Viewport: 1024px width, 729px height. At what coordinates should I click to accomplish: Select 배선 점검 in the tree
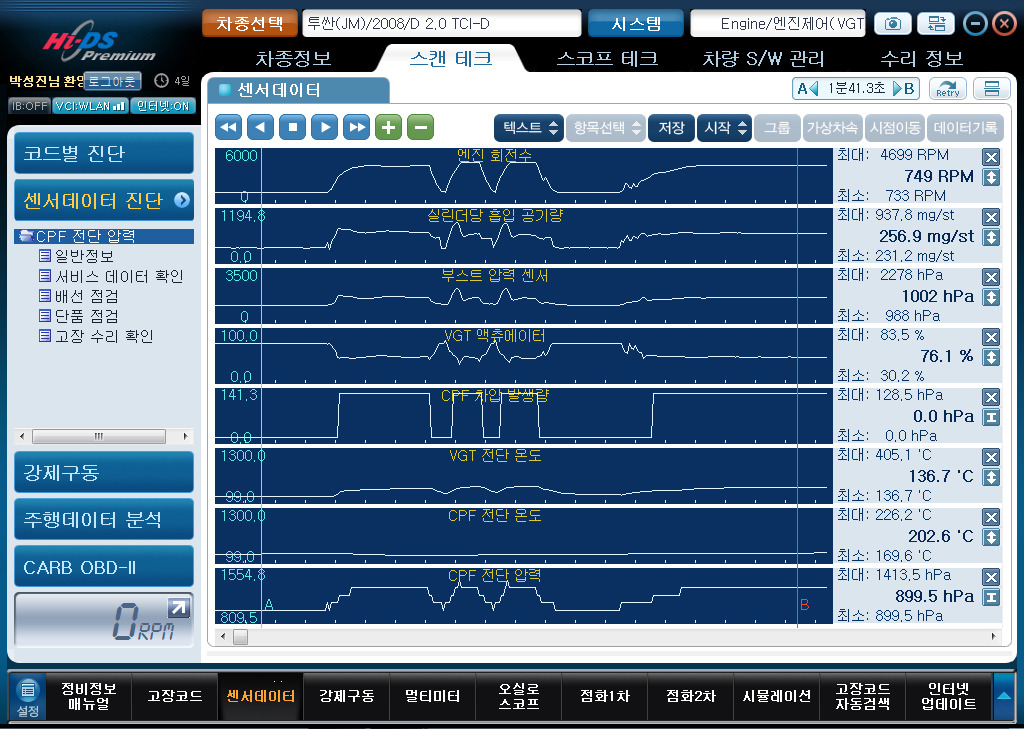[86, 297]
